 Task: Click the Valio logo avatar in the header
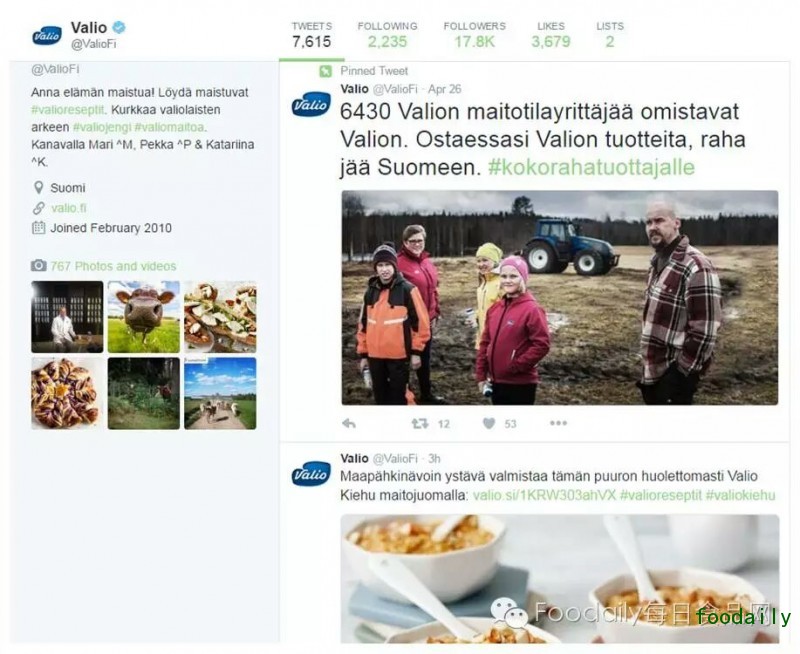point(46,36)
